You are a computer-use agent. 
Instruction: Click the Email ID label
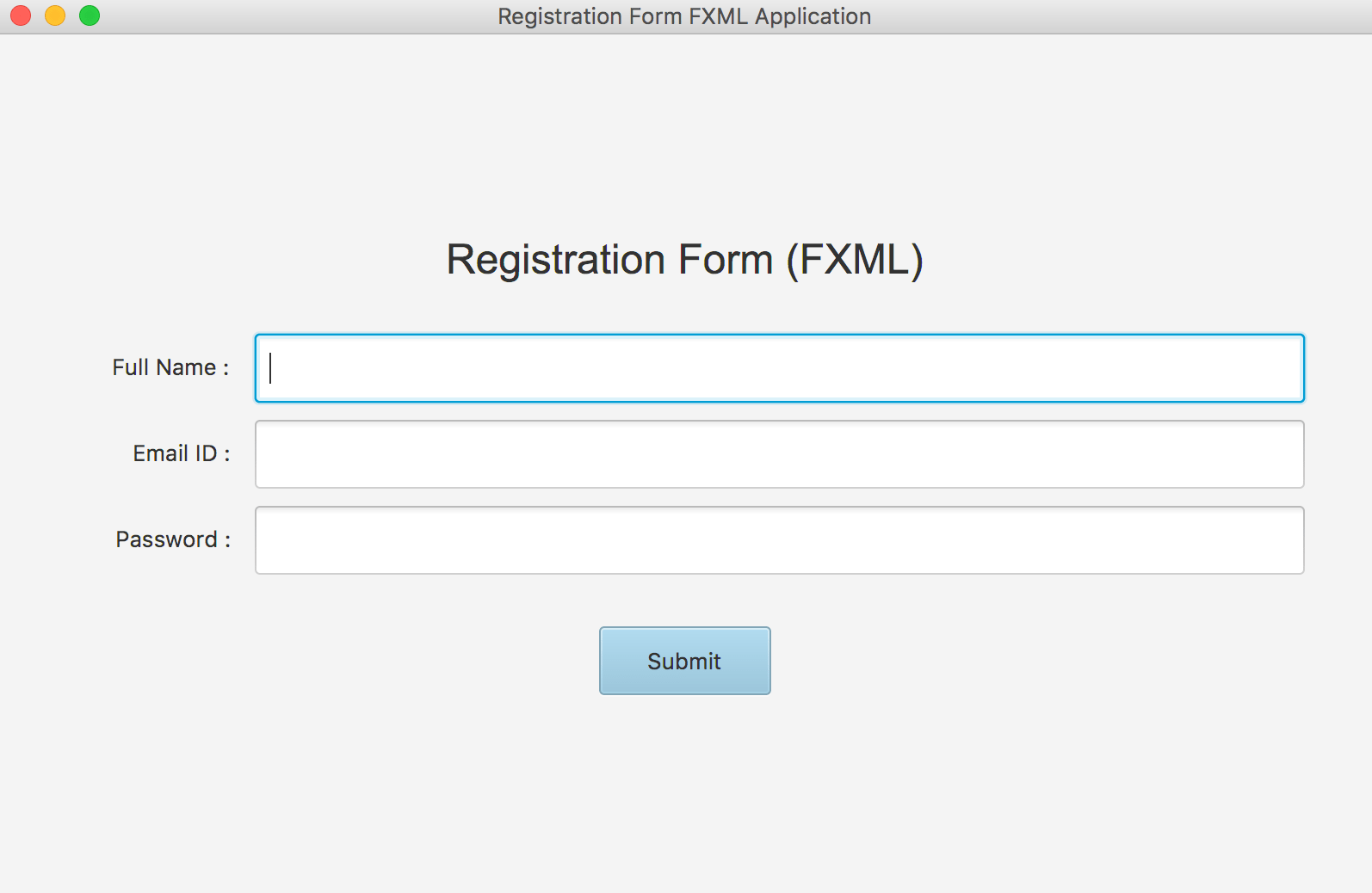coord(180,453)
